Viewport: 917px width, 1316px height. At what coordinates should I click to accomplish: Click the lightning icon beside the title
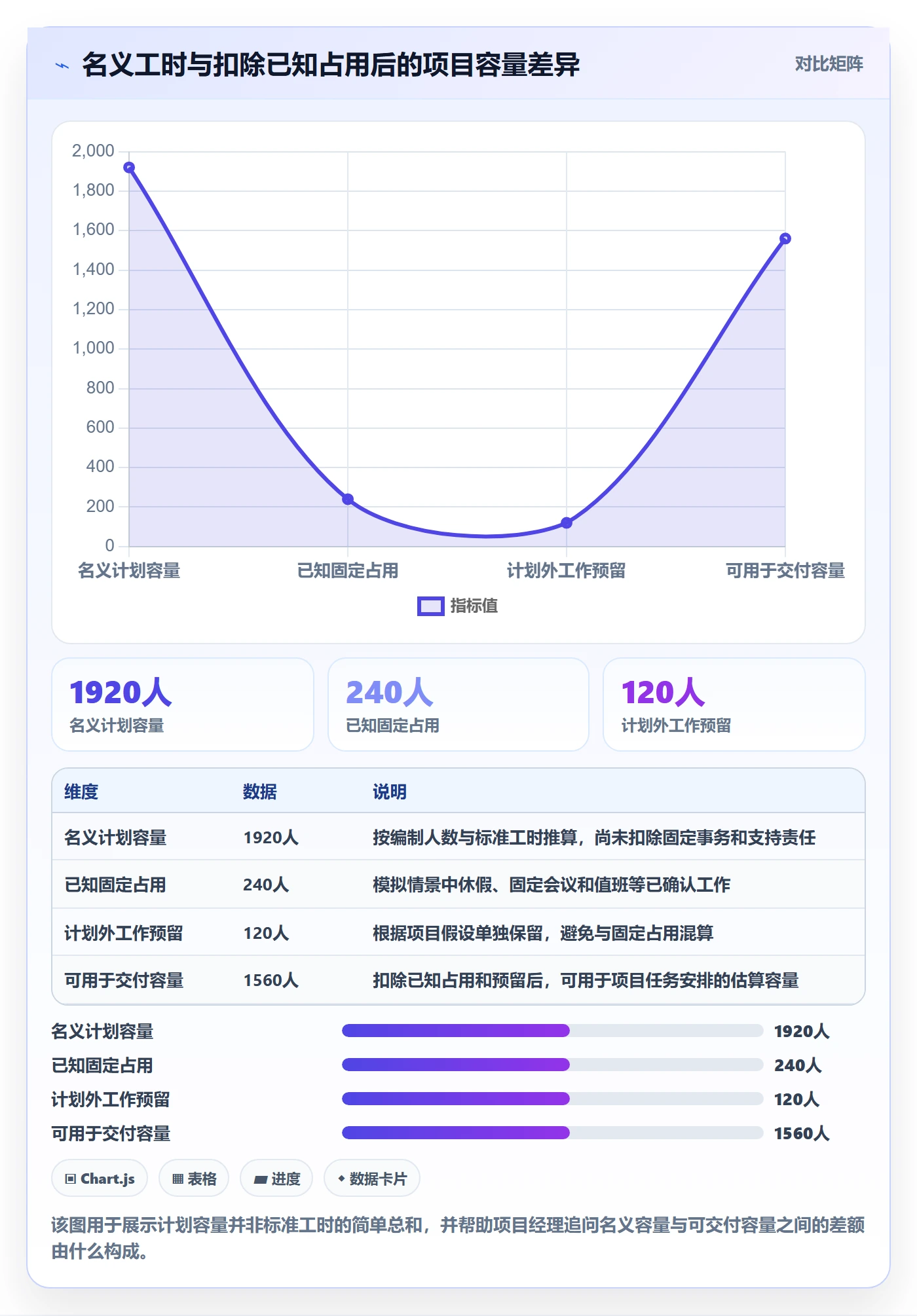62,65
